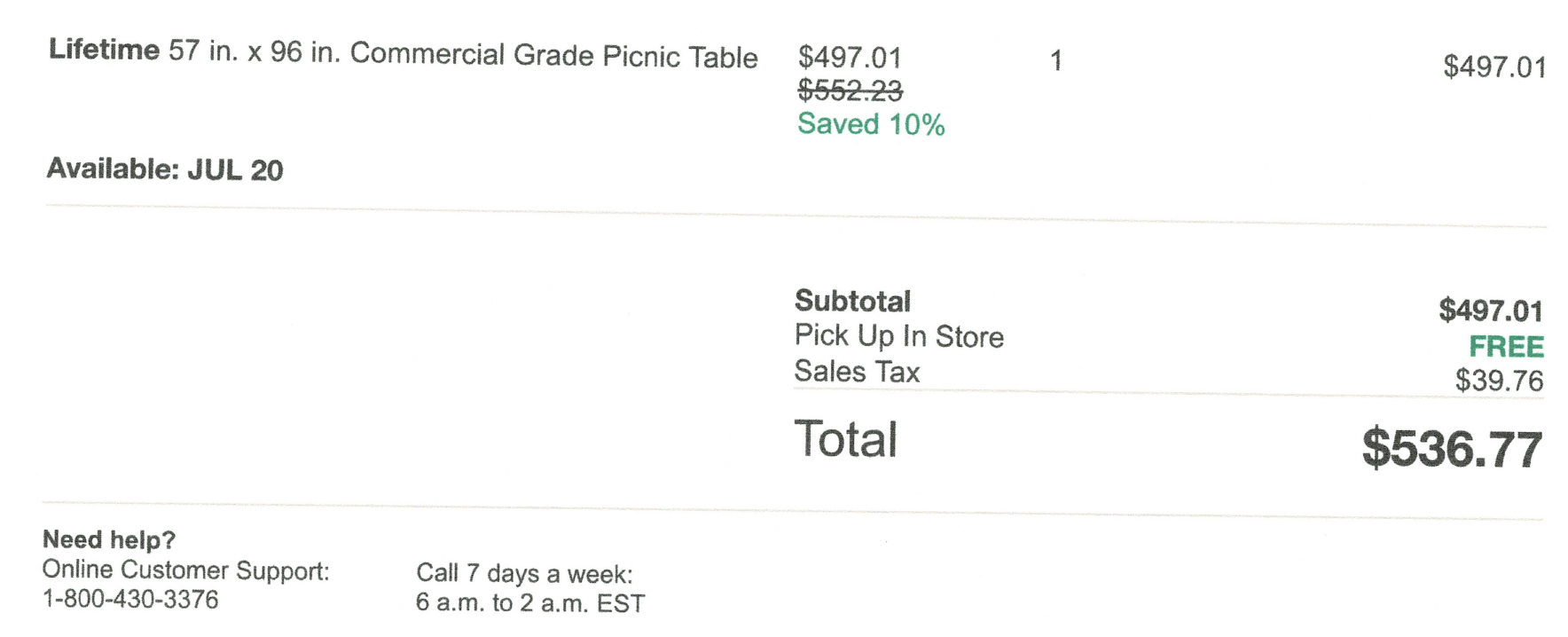The image size is (1568, 637).
Task: Click the Lifetime brand name
Action: tap(104, 51)
